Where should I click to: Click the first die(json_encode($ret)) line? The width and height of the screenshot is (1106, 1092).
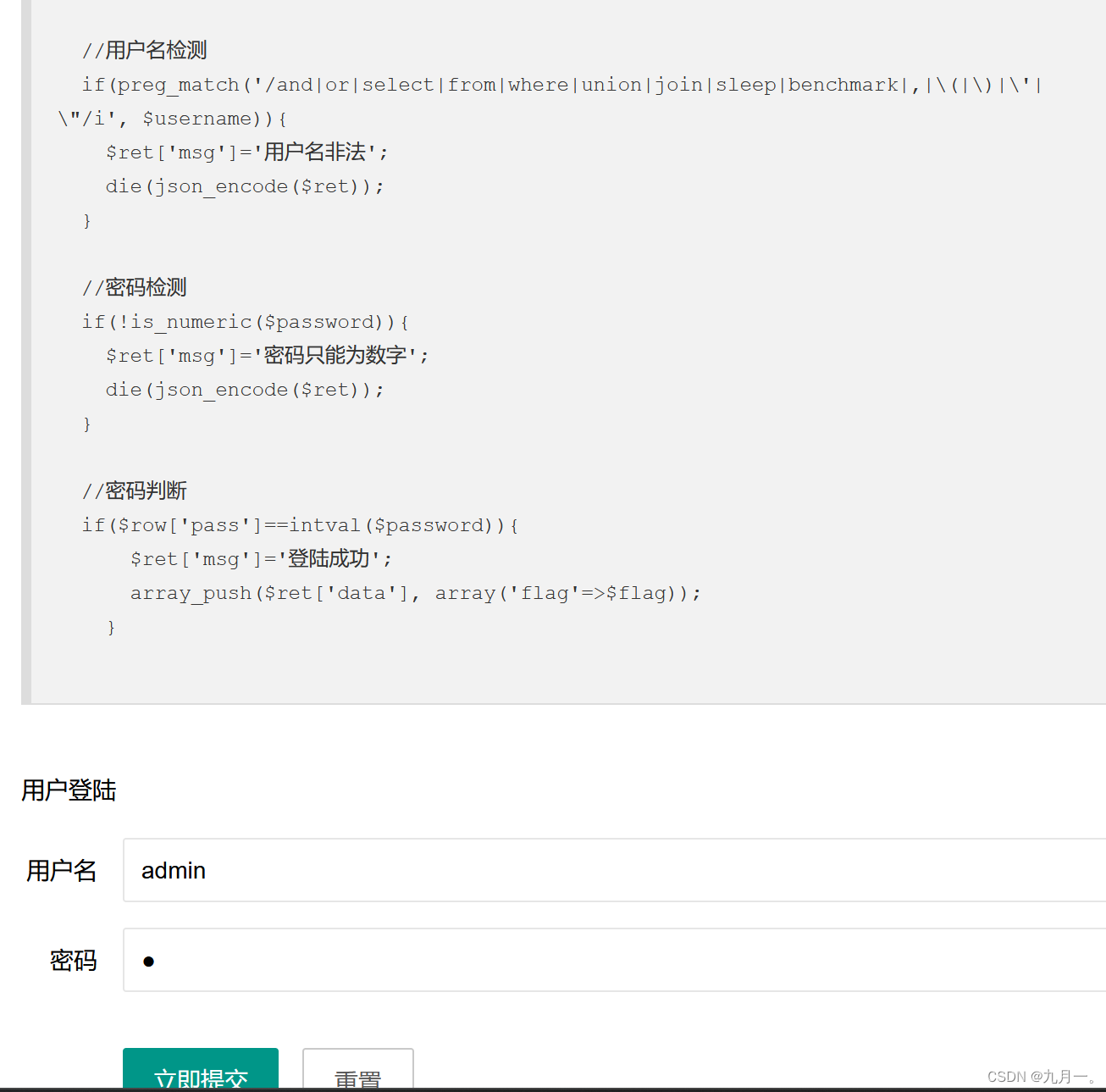point(245,186)
